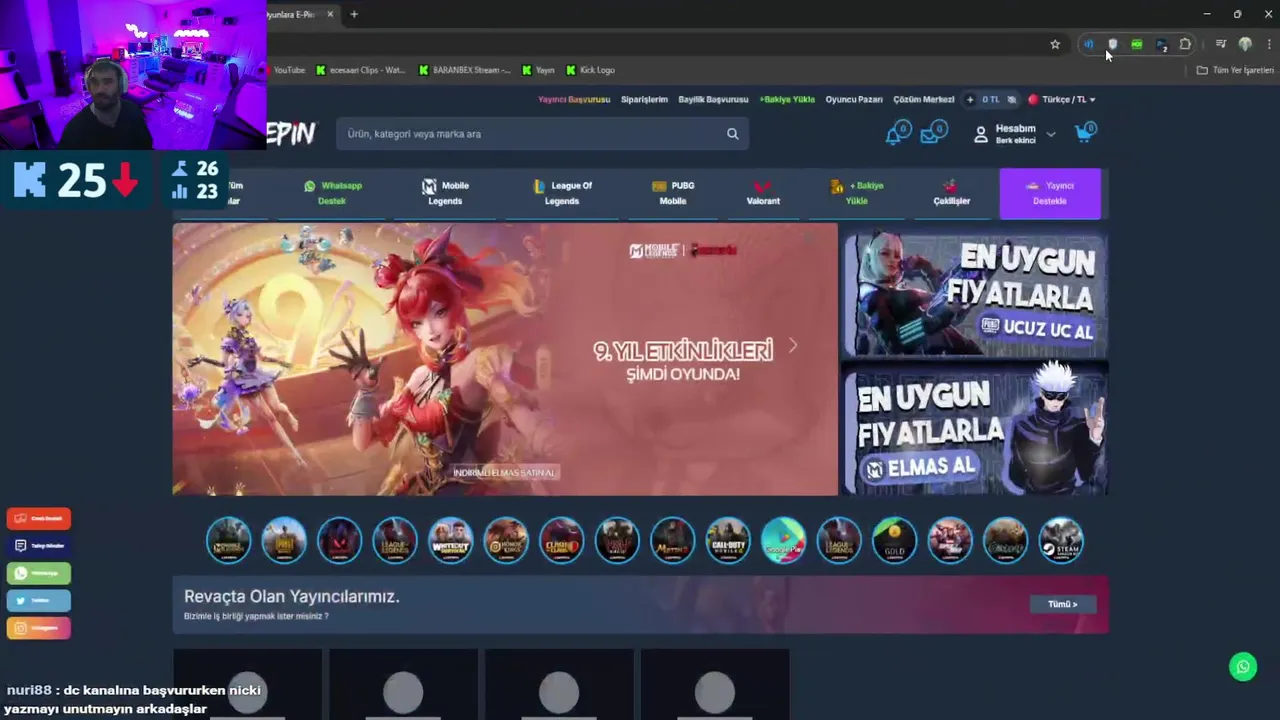Open the ecesaan Clips bookmark
This screenshot has width=1280, height=720.
tap(361, 70)
